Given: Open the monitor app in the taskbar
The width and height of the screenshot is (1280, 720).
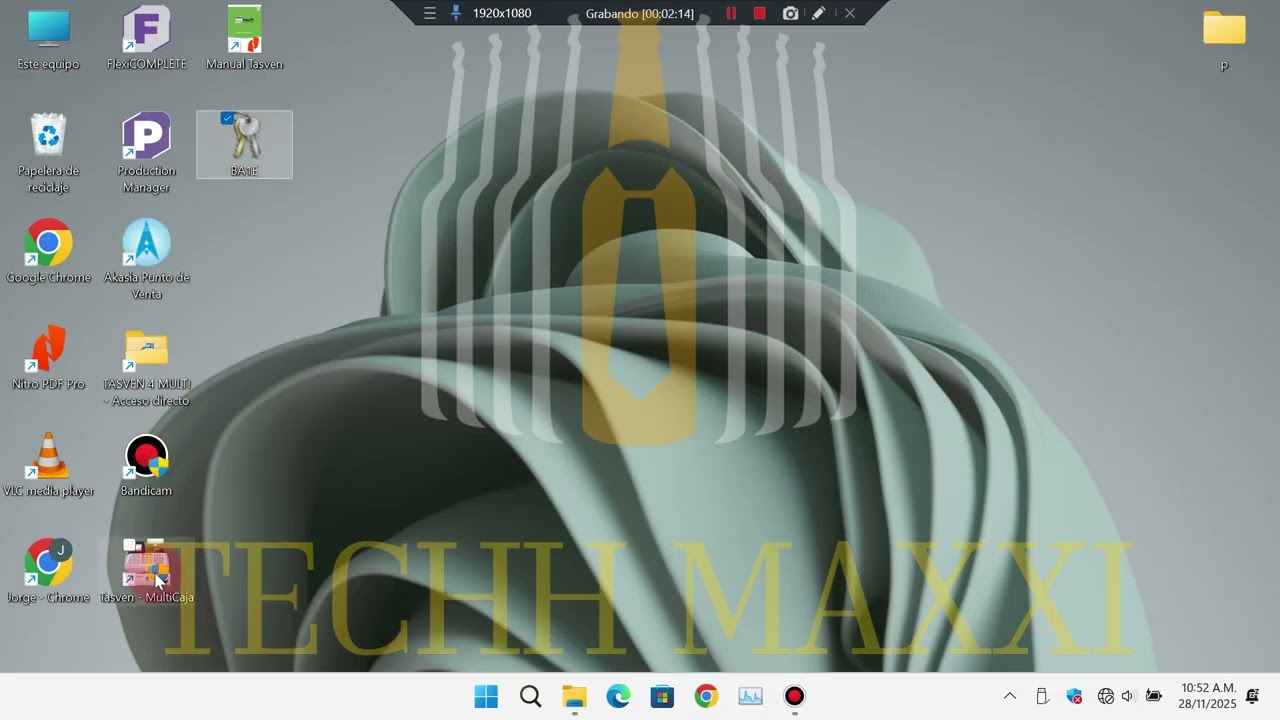Looking at the screenshot, I should 750,697.
